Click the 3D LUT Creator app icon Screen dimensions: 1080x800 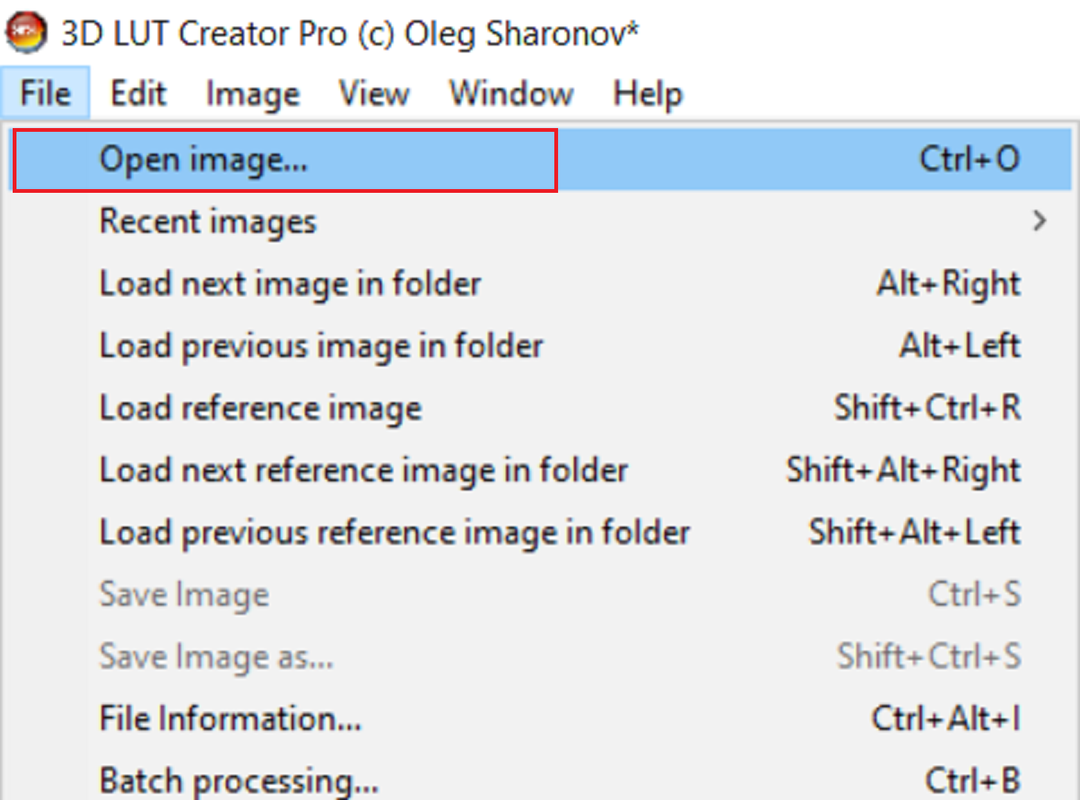26,32
